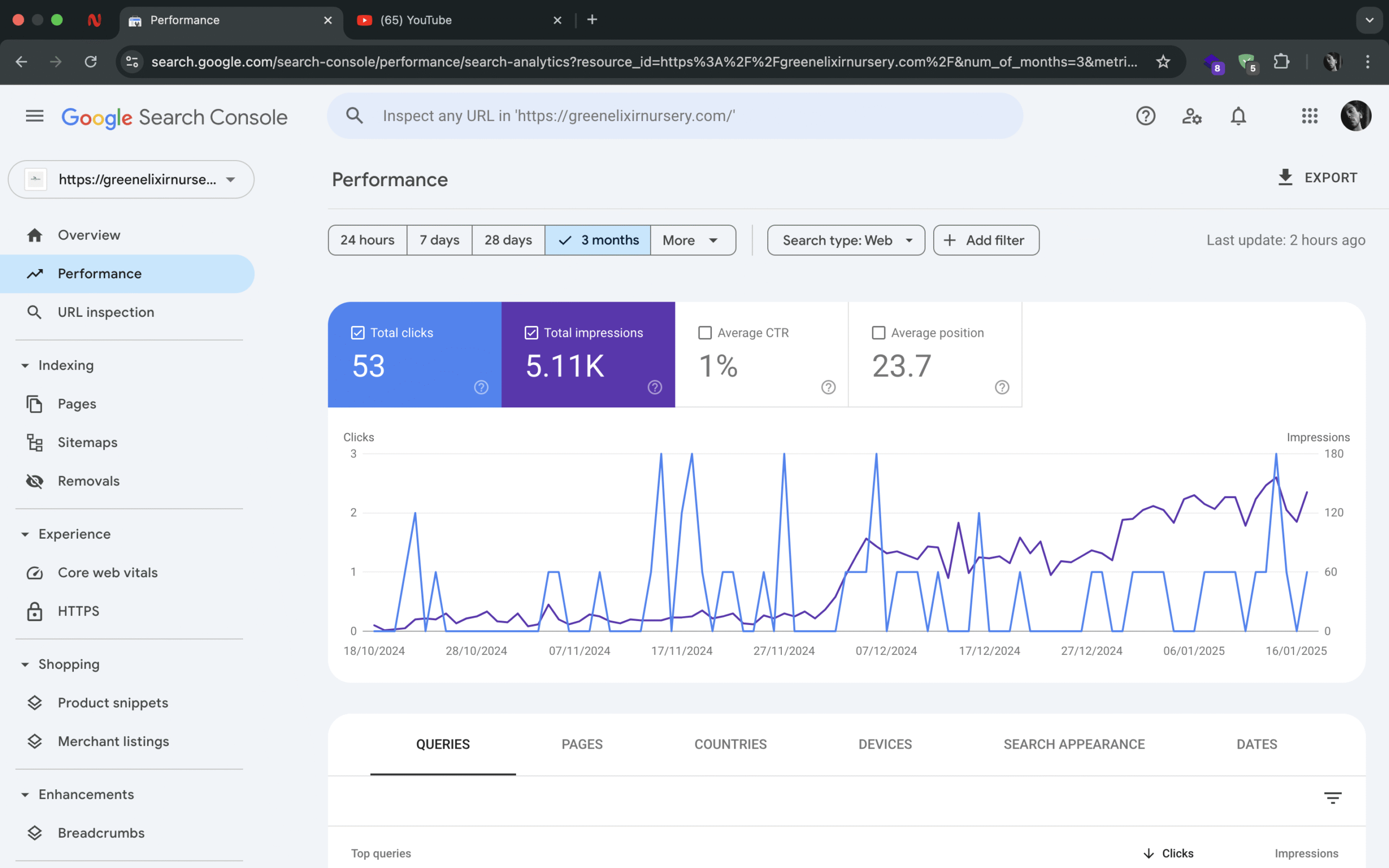Collapse the Indexing sidebar section
This screenshot has width=1389, height=868.
click(26, 366)
